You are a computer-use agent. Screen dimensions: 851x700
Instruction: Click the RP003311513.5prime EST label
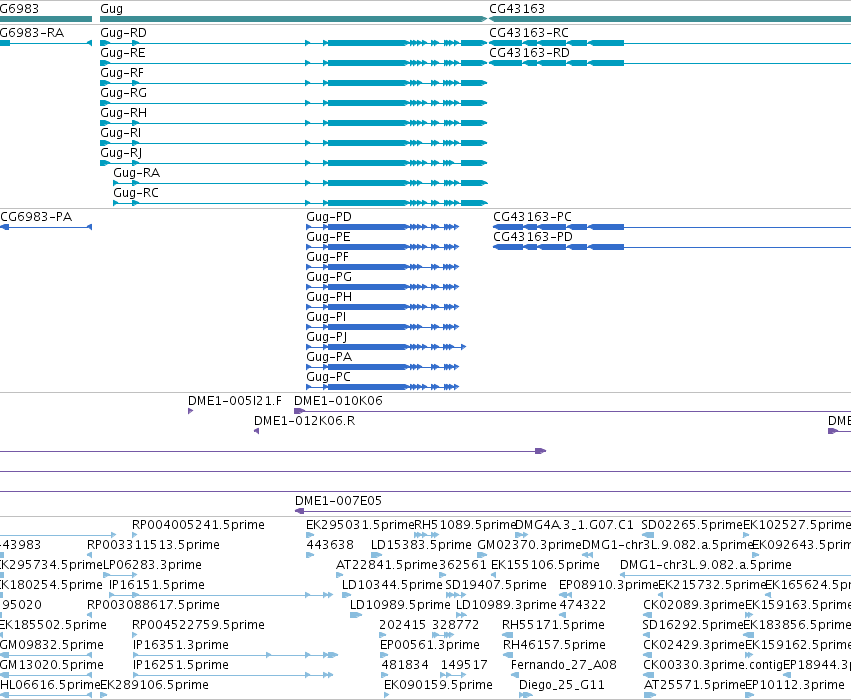click(x=153, y=545)
